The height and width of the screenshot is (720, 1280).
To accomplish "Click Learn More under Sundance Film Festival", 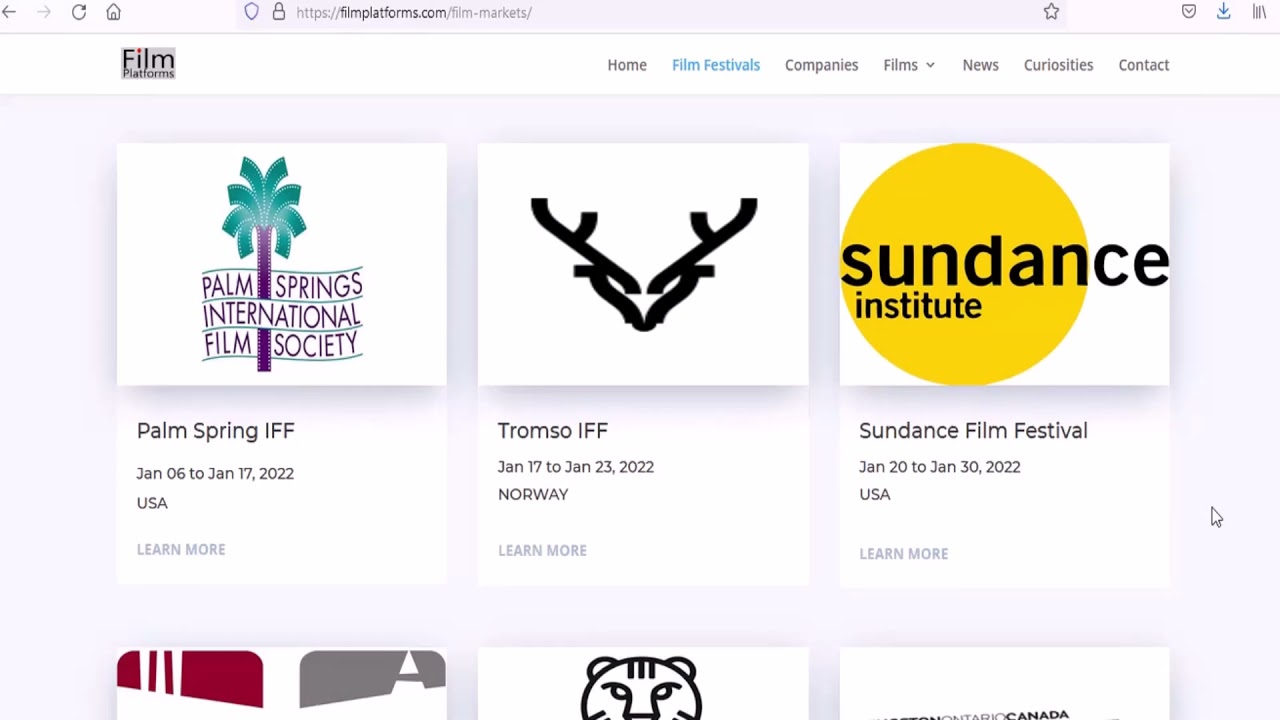I will (x=903, y=553).
